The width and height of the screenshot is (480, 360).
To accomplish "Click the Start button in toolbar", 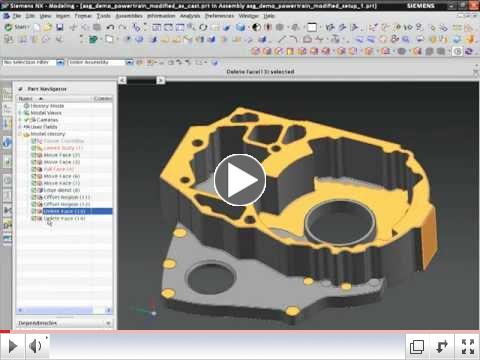I will tap(17, 27).
